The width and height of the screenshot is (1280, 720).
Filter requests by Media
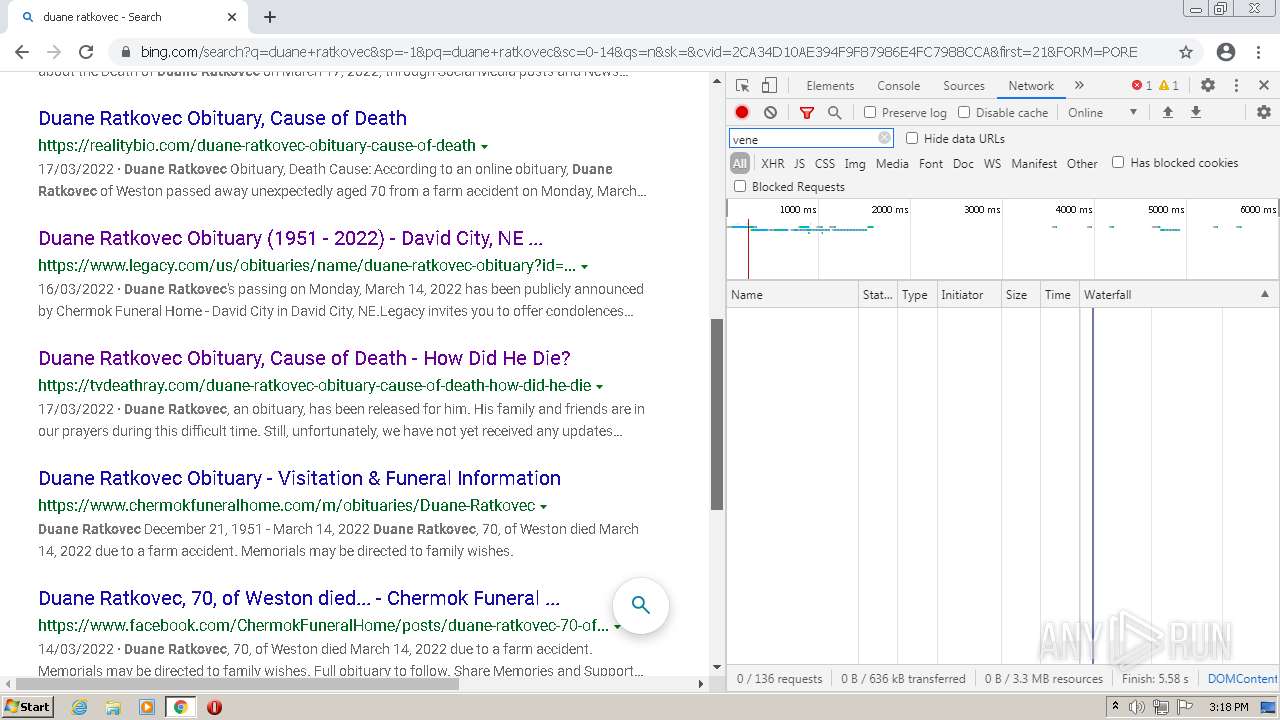click(x=892, y=163)
